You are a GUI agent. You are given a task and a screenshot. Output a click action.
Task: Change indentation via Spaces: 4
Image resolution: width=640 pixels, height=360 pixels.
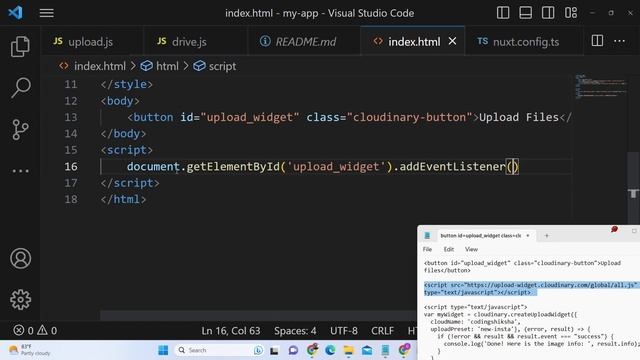coord(295,331)
